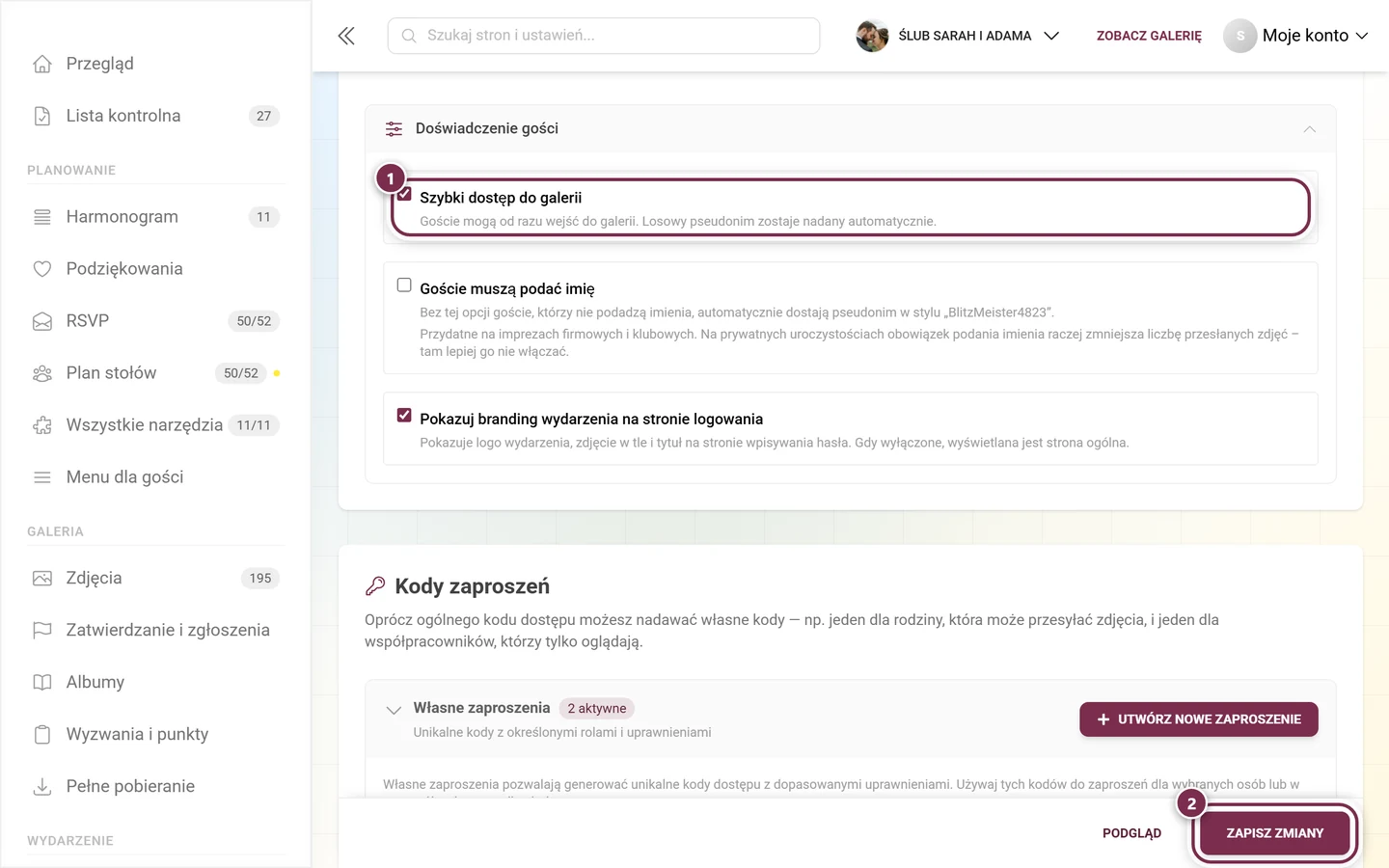
Task: Click Pełne pobieranie download icon
Action: (42, 786)
